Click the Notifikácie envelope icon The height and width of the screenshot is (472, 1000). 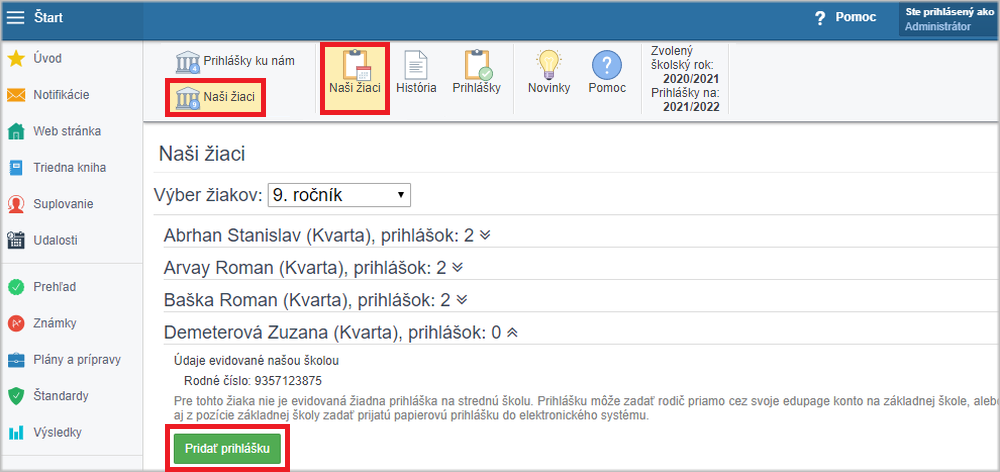[x=15, y=95]
